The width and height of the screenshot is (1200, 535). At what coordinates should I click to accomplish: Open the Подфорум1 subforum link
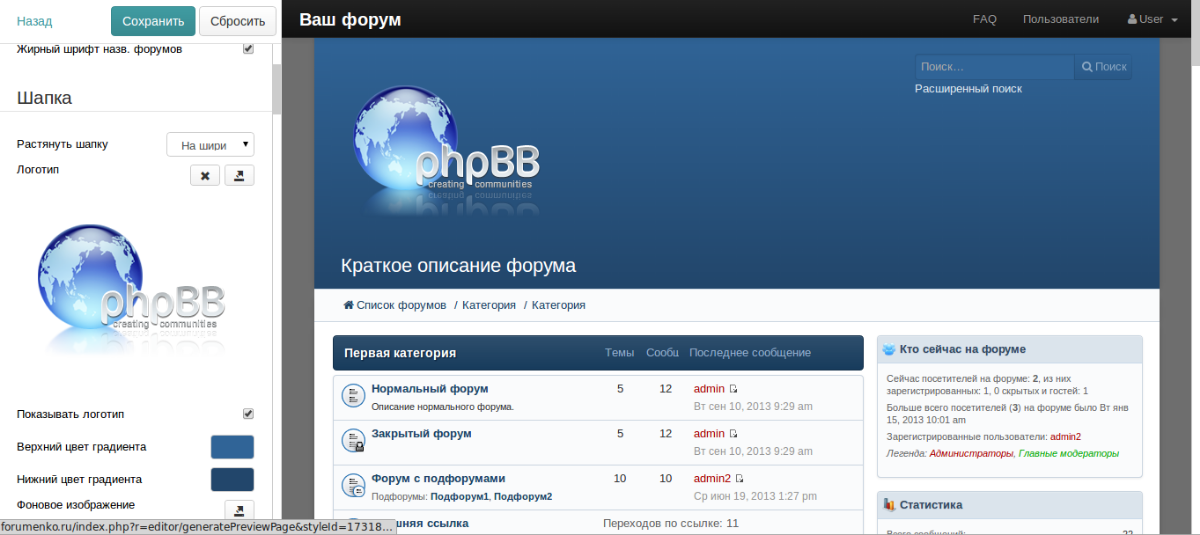click(460, 497)
